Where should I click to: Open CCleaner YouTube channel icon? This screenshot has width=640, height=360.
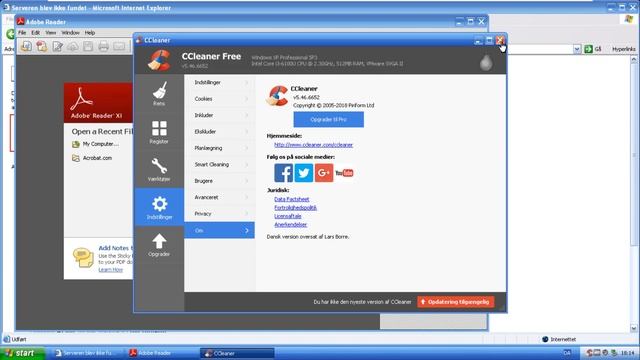click(344, 173)
